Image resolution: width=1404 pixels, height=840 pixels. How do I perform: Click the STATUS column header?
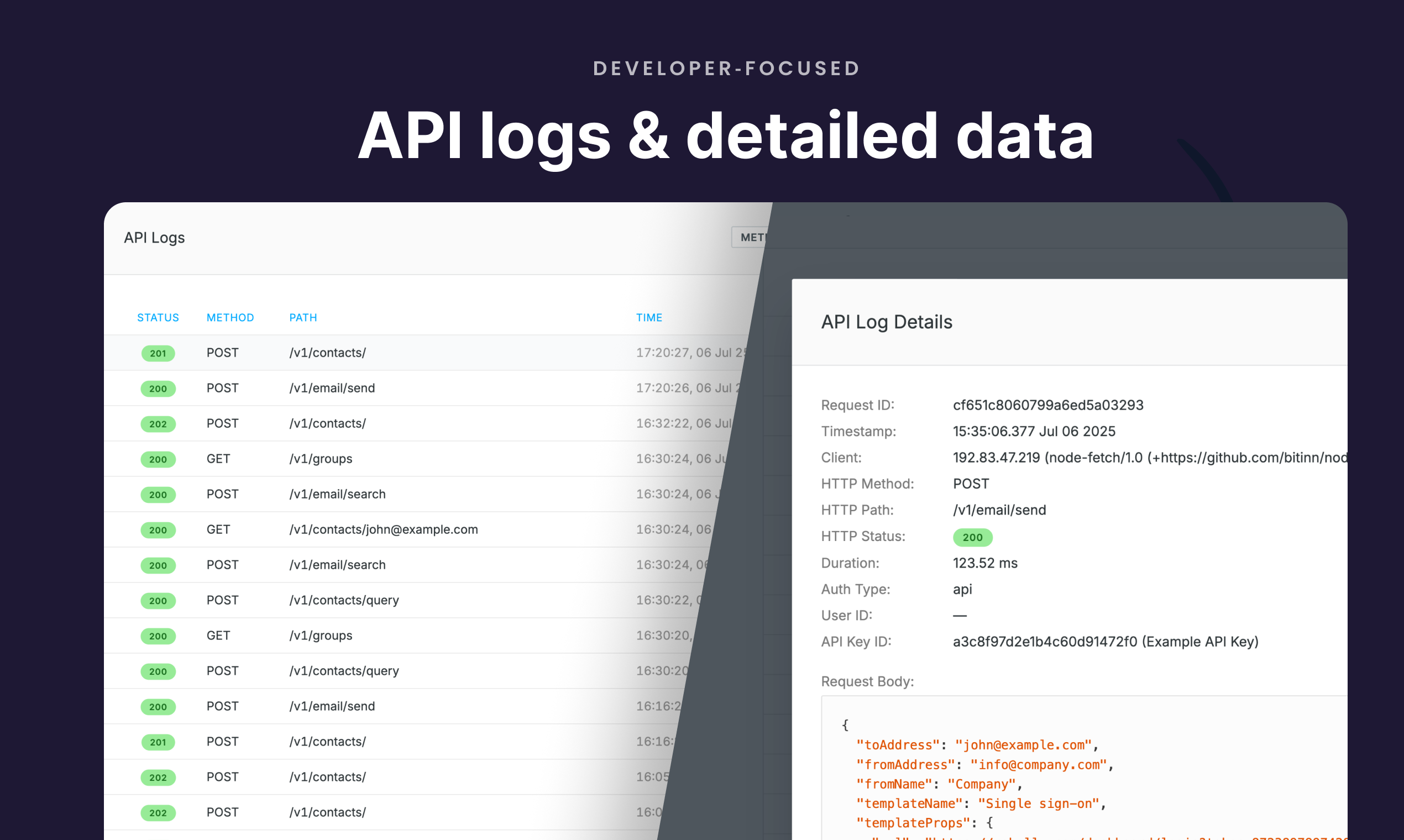coord(158,318)
